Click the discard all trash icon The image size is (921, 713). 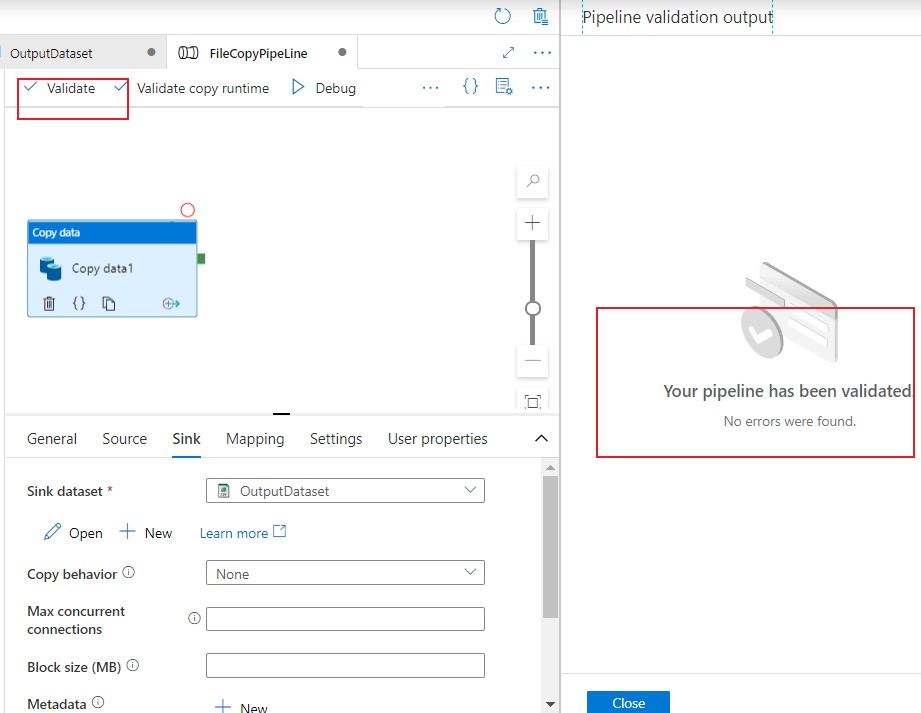point(540,16)
